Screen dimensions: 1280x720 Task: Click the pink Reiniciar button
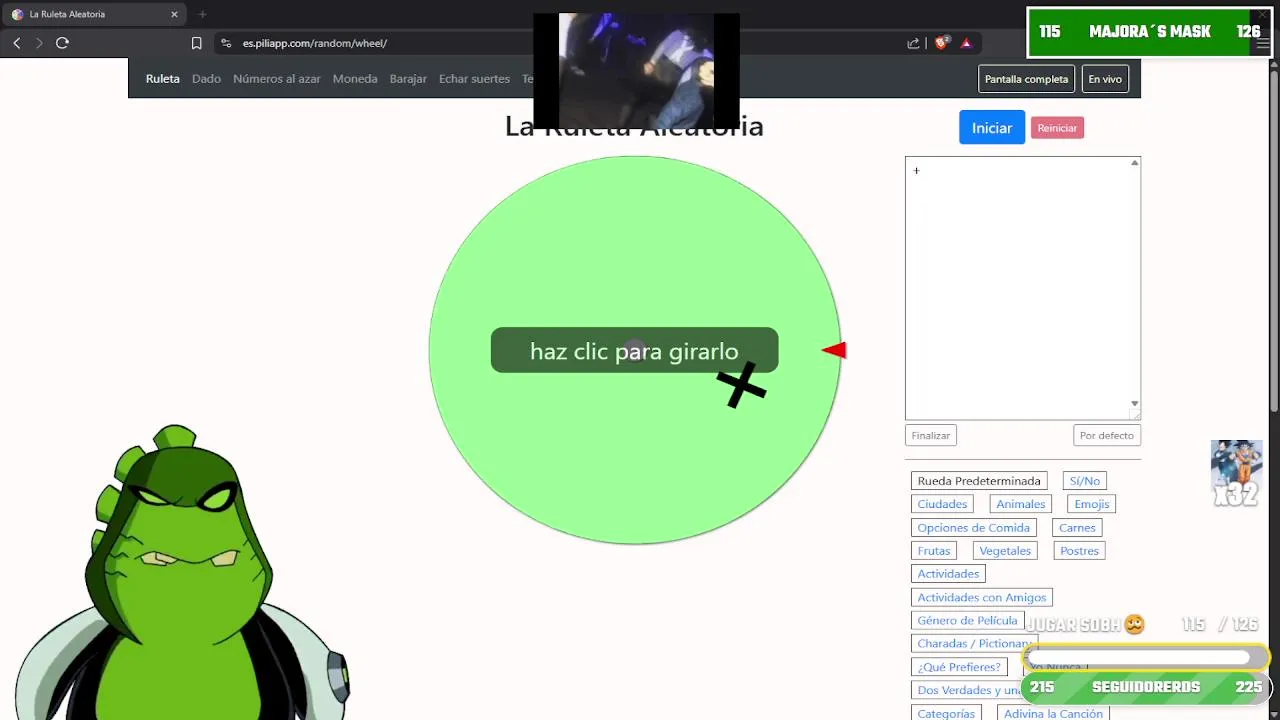1057,128
